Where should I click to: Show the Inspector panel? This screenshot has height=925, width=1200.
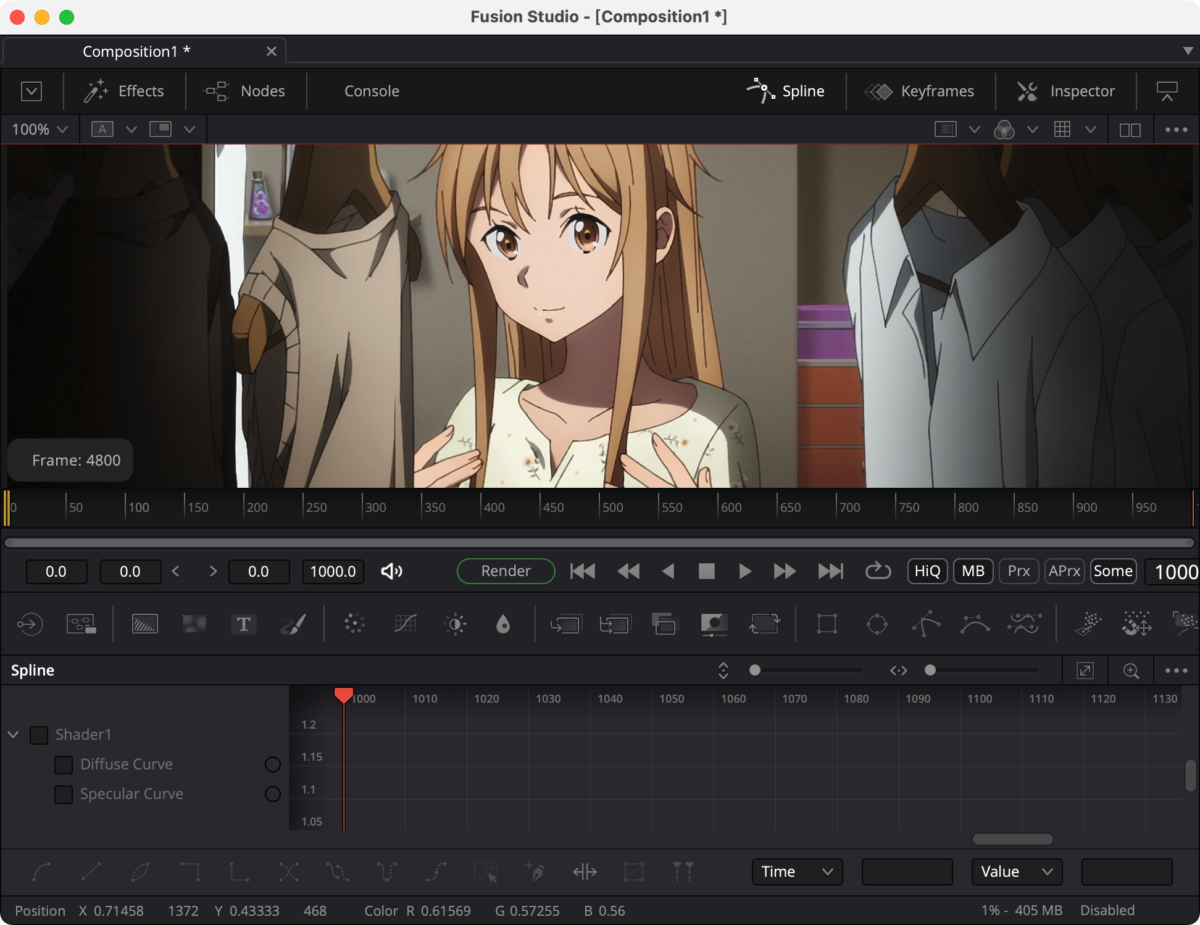click(1066, 91)
